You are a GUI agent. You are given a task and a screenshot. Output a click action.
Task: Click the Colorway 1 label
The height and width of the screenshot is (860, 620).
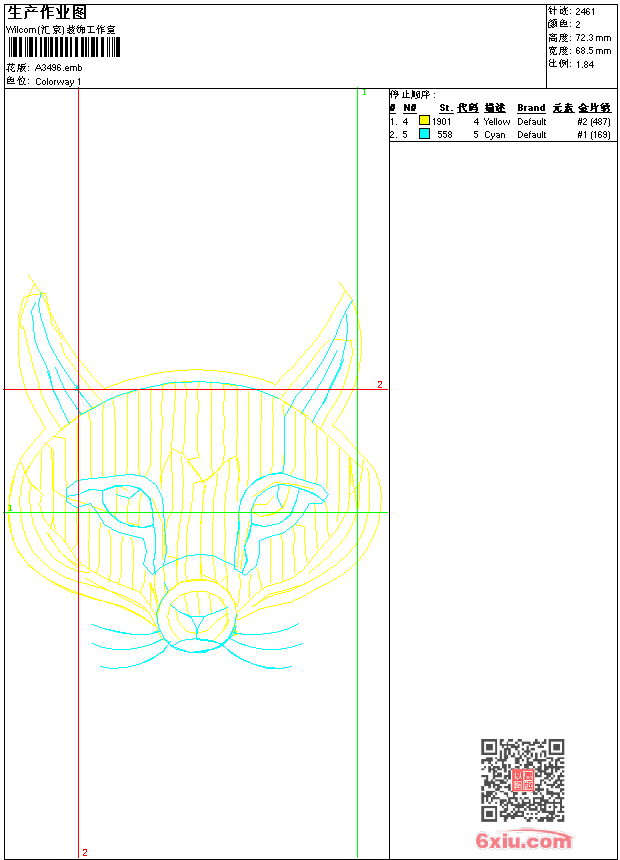click(58, 81)
